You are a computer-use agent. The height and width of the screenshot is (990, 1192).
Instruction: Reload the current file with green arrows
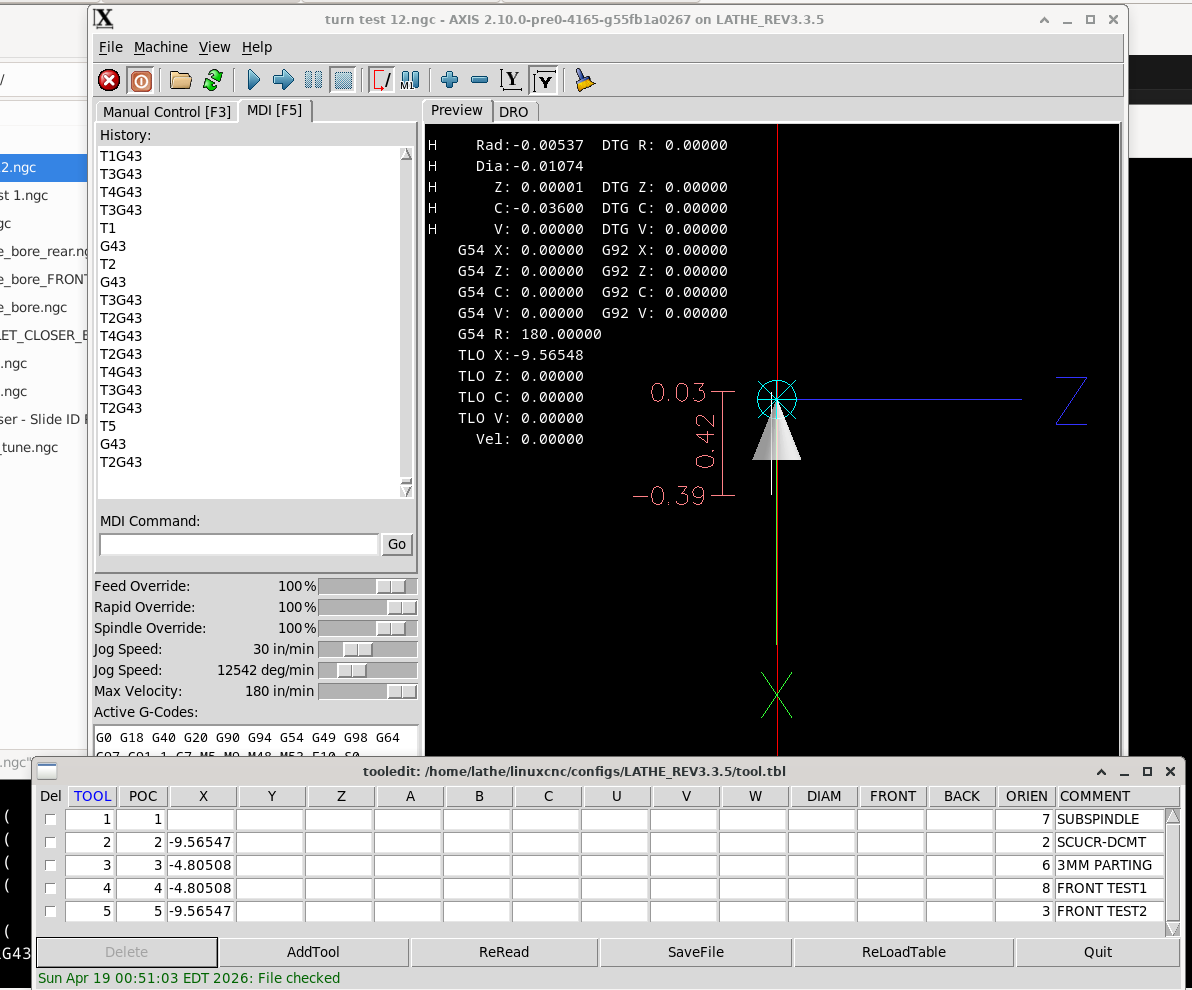tap(213, 80)
